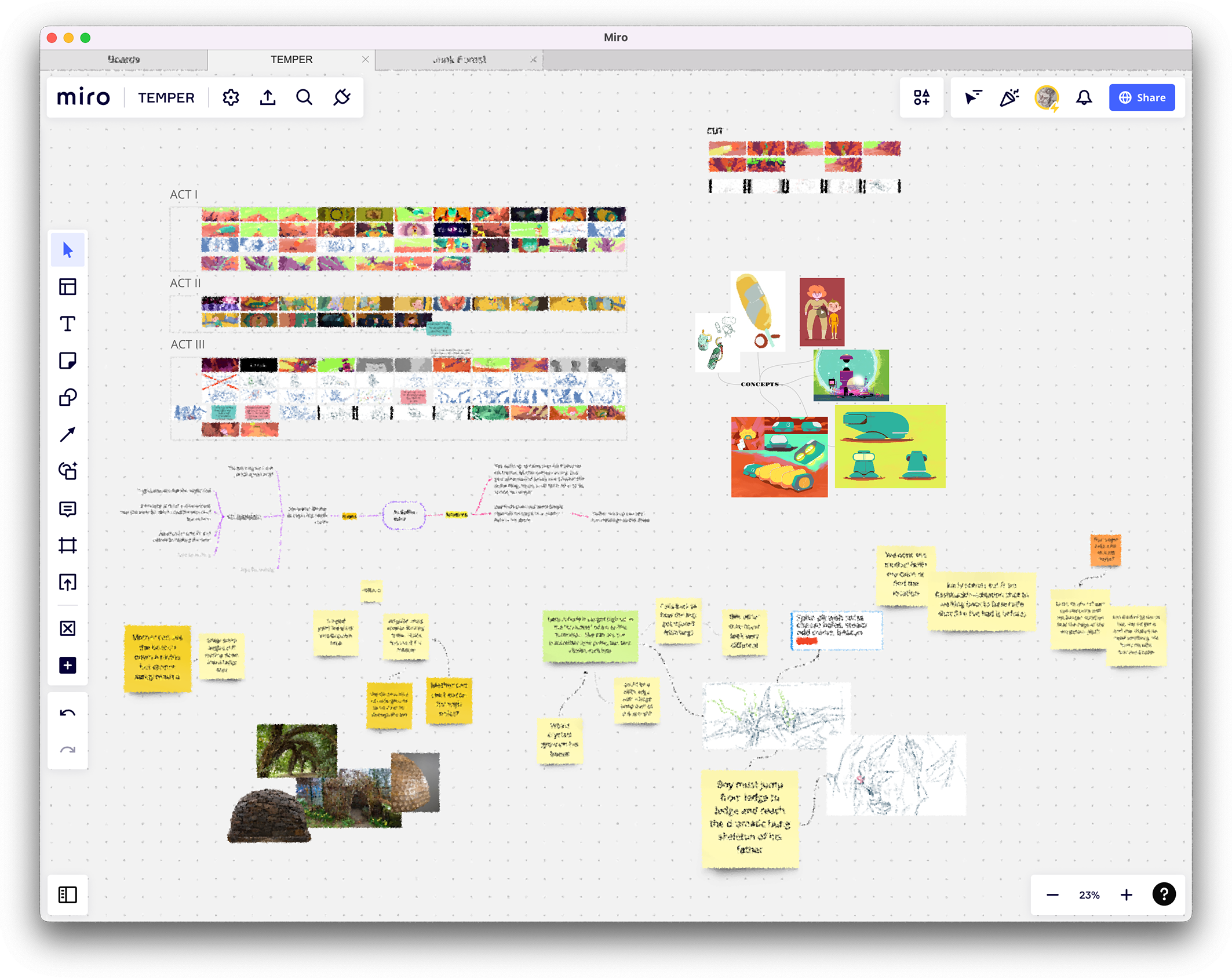Open the notifications bell
This screenshot has width=1232, height=978.
[1084, 97]
